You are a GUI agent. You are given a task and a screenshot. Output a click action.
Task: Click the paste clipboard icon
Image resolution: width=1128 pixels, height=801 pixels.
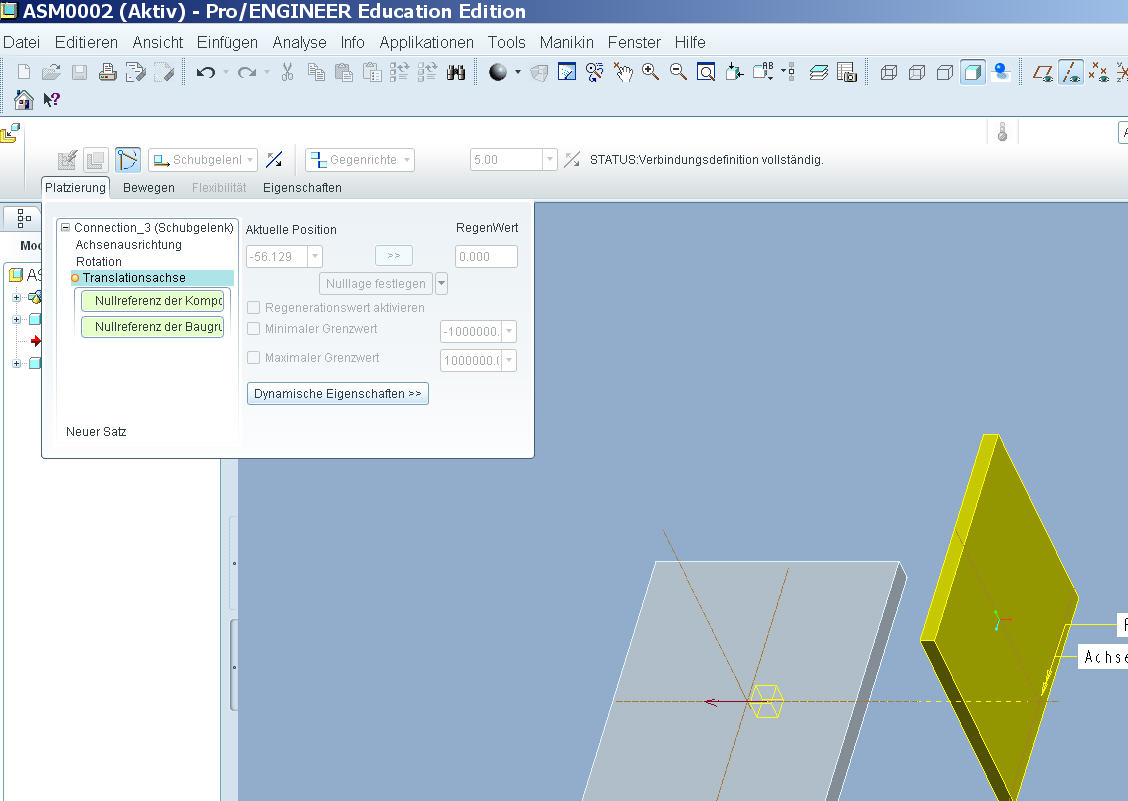tap(344, 72)
